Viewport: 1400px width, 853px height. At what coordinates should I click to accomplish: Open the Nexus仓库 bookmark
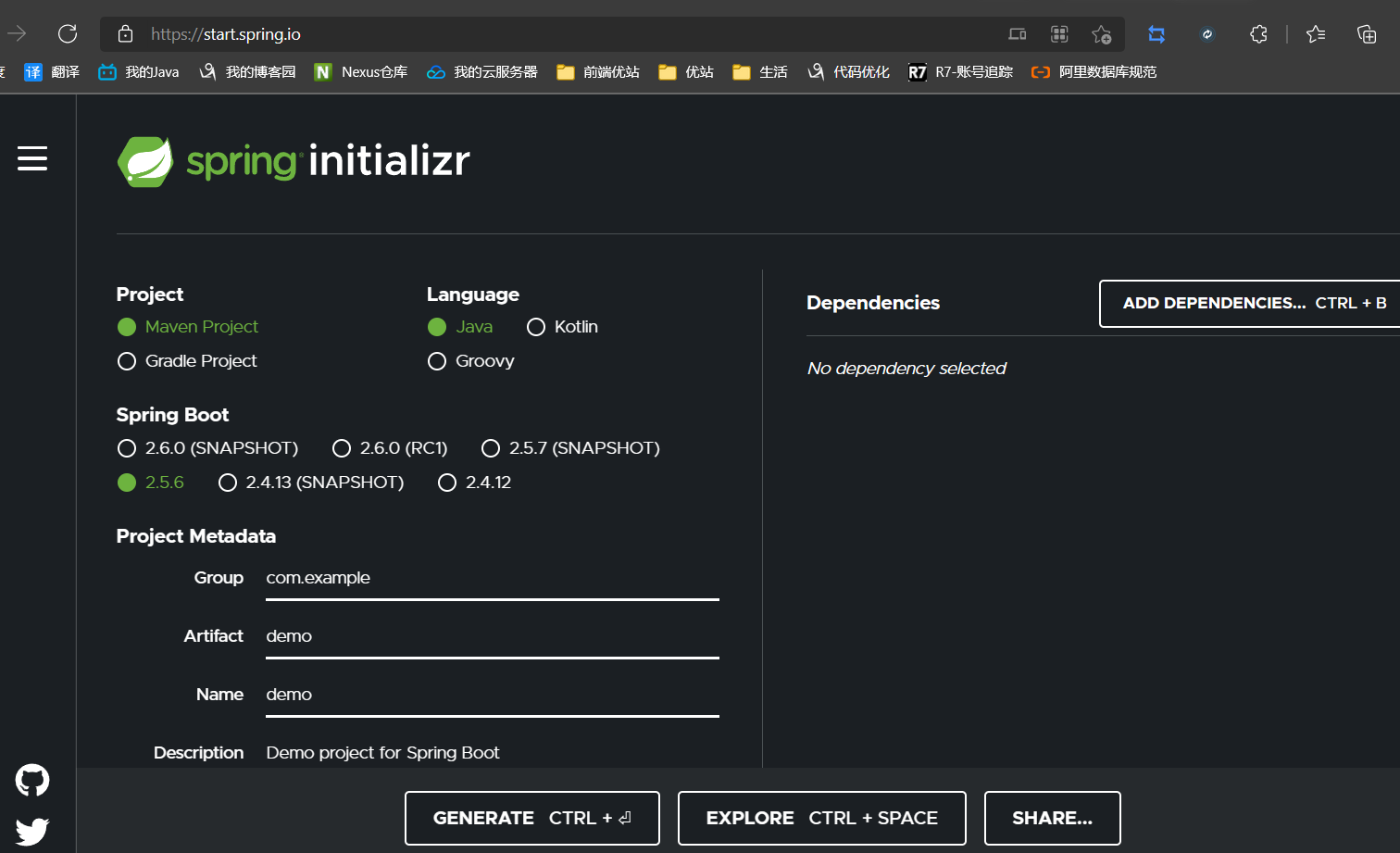[361, 72]
